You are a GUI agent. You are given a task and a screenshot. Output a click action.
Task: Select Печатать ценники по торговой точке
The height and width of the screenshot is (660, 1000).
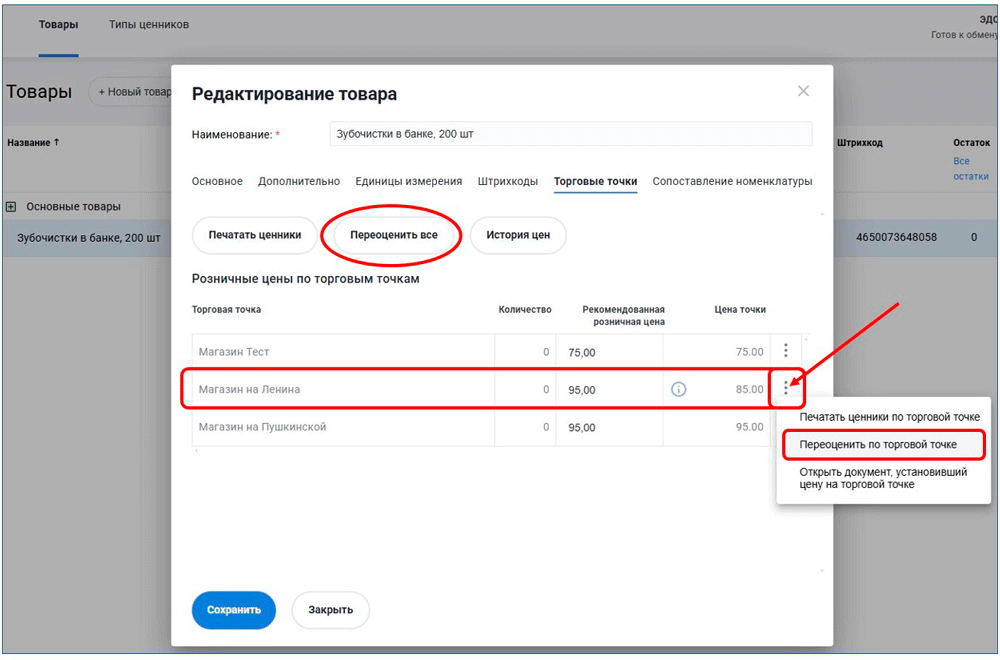(889, 417)
